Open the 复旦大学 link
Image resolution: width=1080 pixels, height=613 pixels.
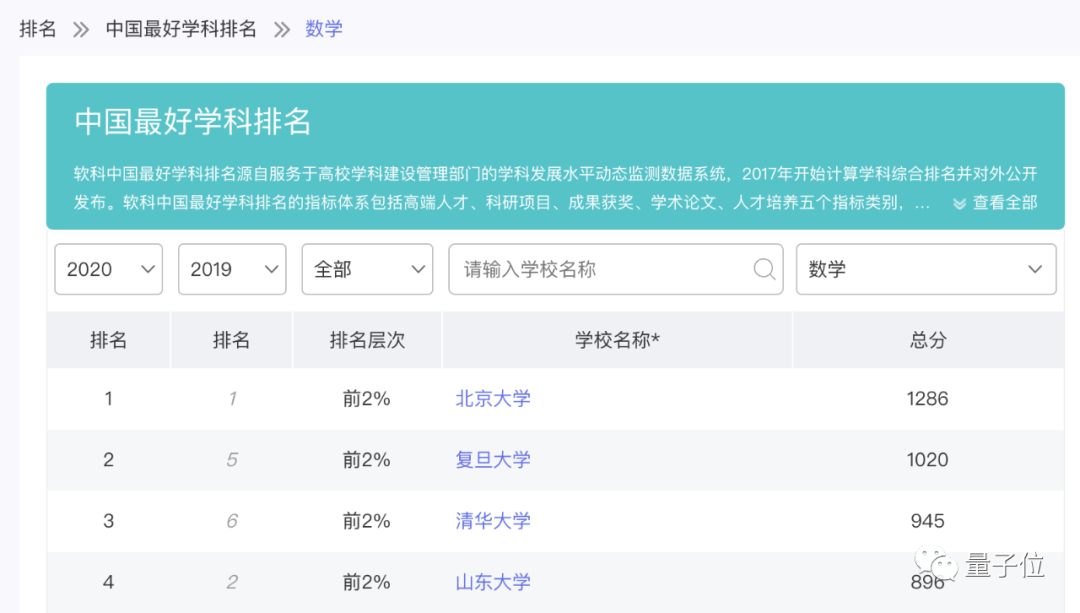pyautogui.click(x=493, y=460)
